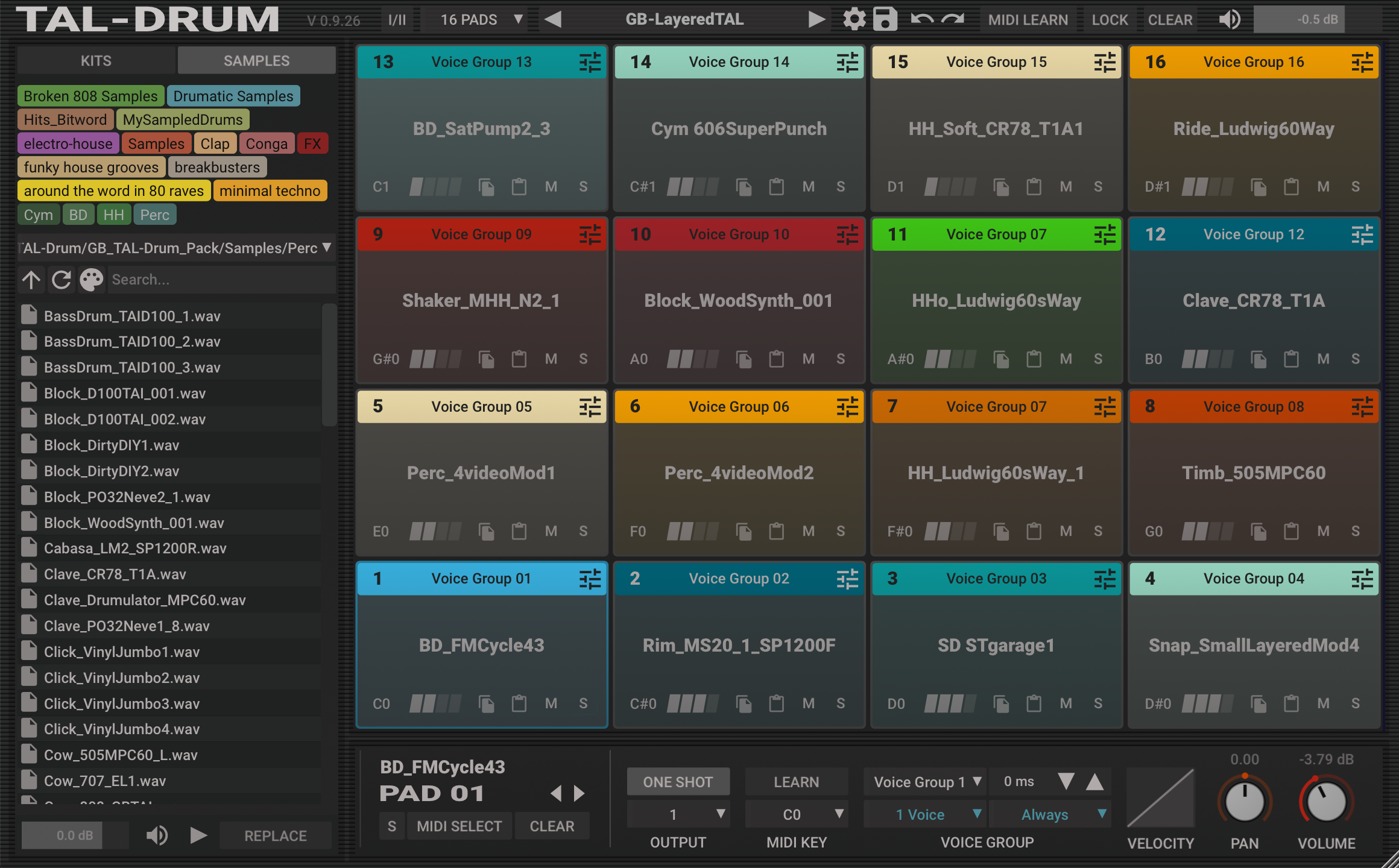Select the SAMPLES tab

256,61
